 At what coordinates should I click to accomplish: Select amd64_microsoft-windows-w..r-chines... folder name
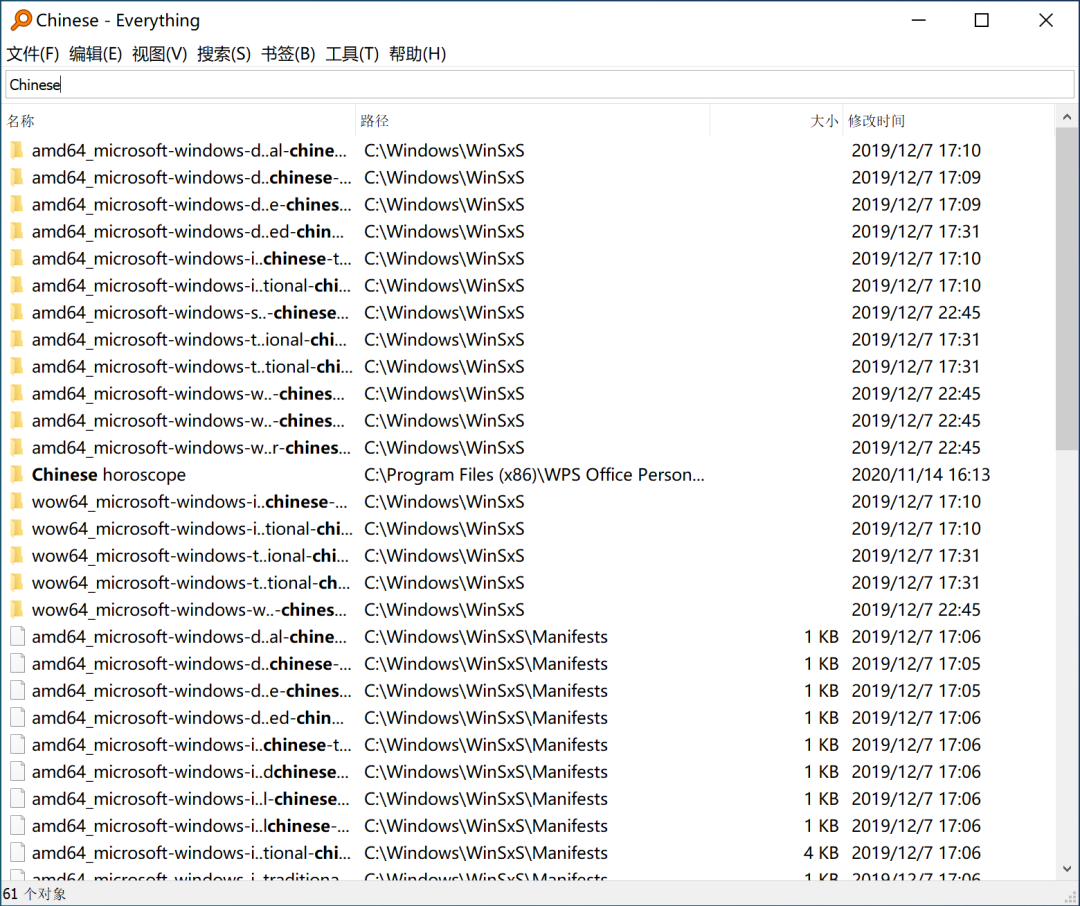click(x=191, y=448)
